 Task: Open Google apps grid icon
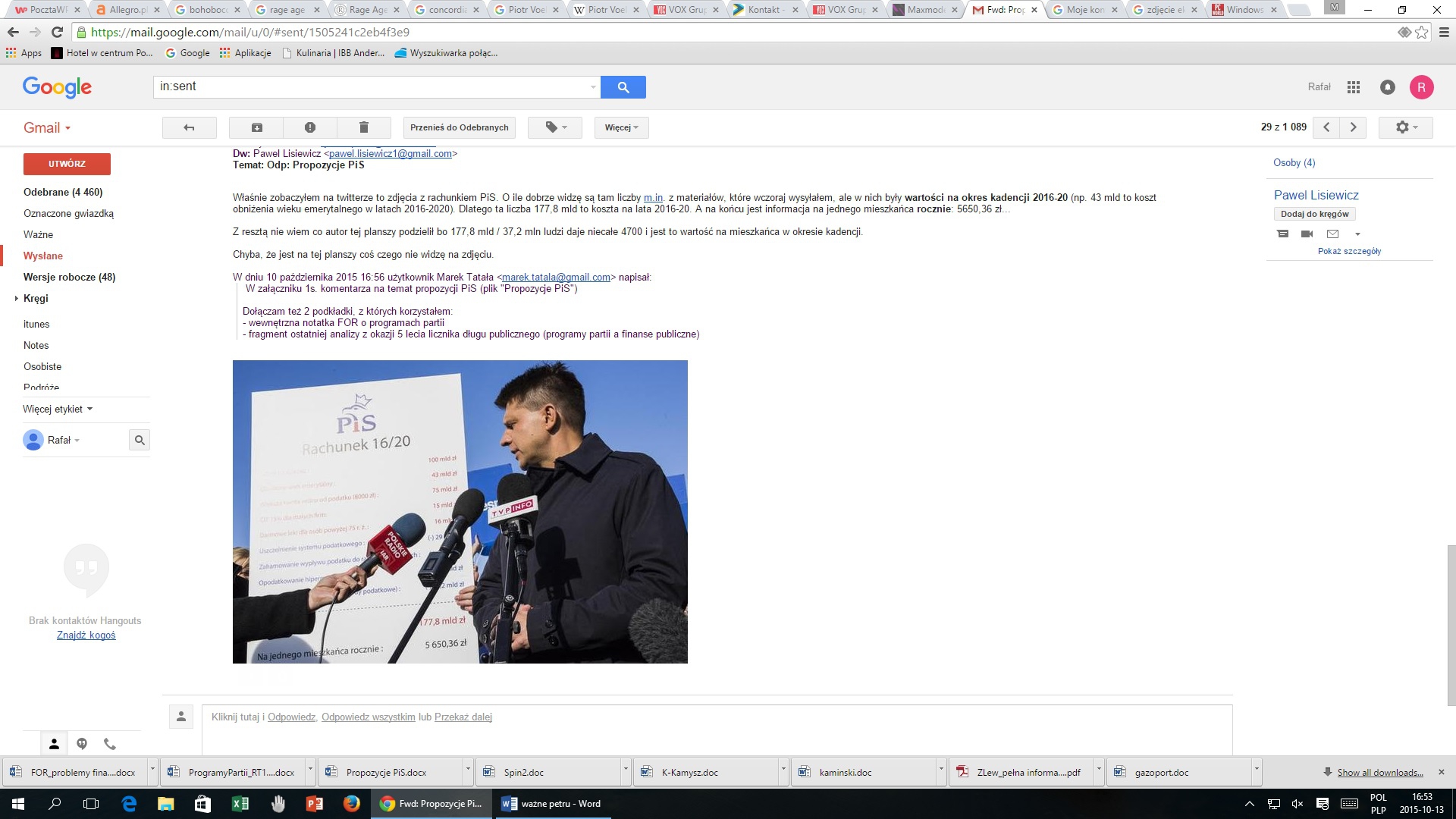(x=1353, y=87)
